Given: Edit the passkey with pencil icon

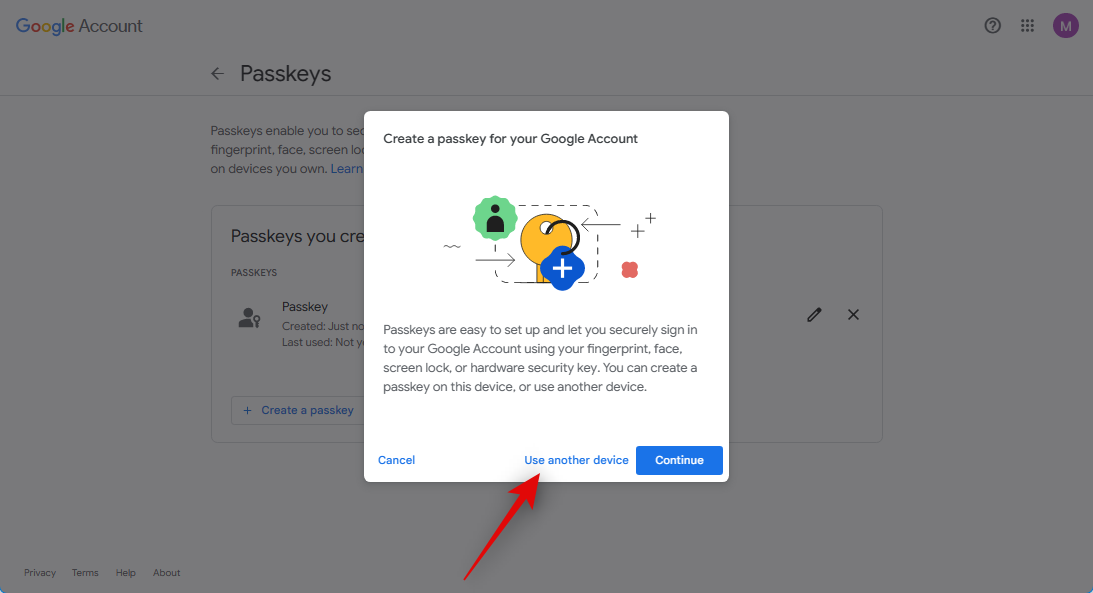Looking at the screenshot, I should click(814, 315).
